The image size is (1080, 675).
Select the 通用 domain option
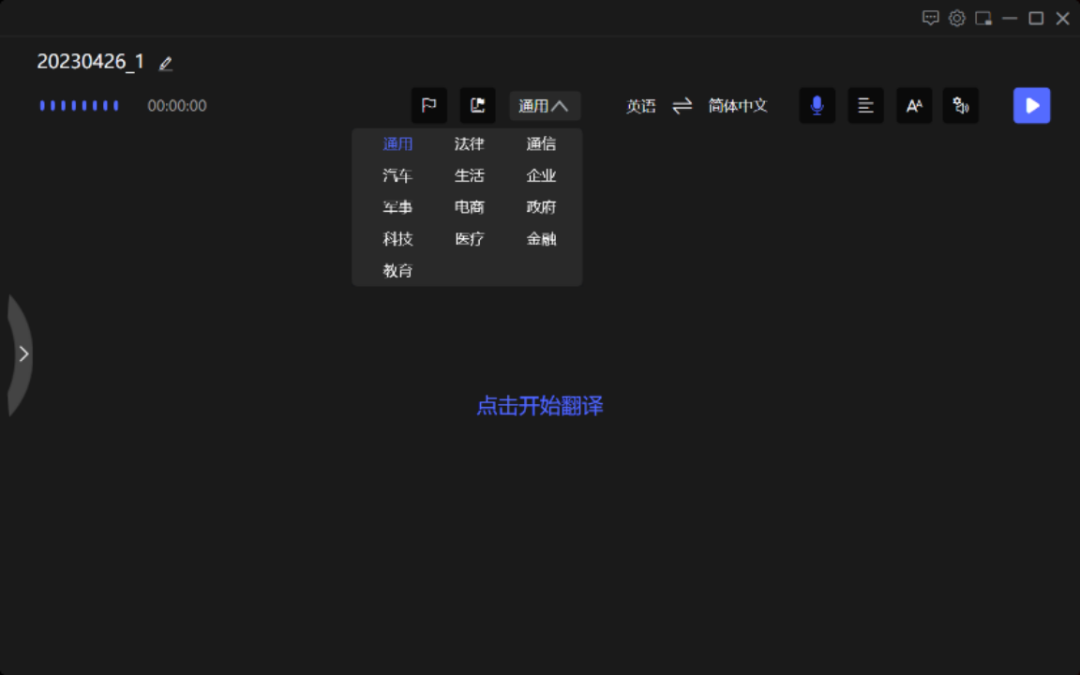point(397,143)
